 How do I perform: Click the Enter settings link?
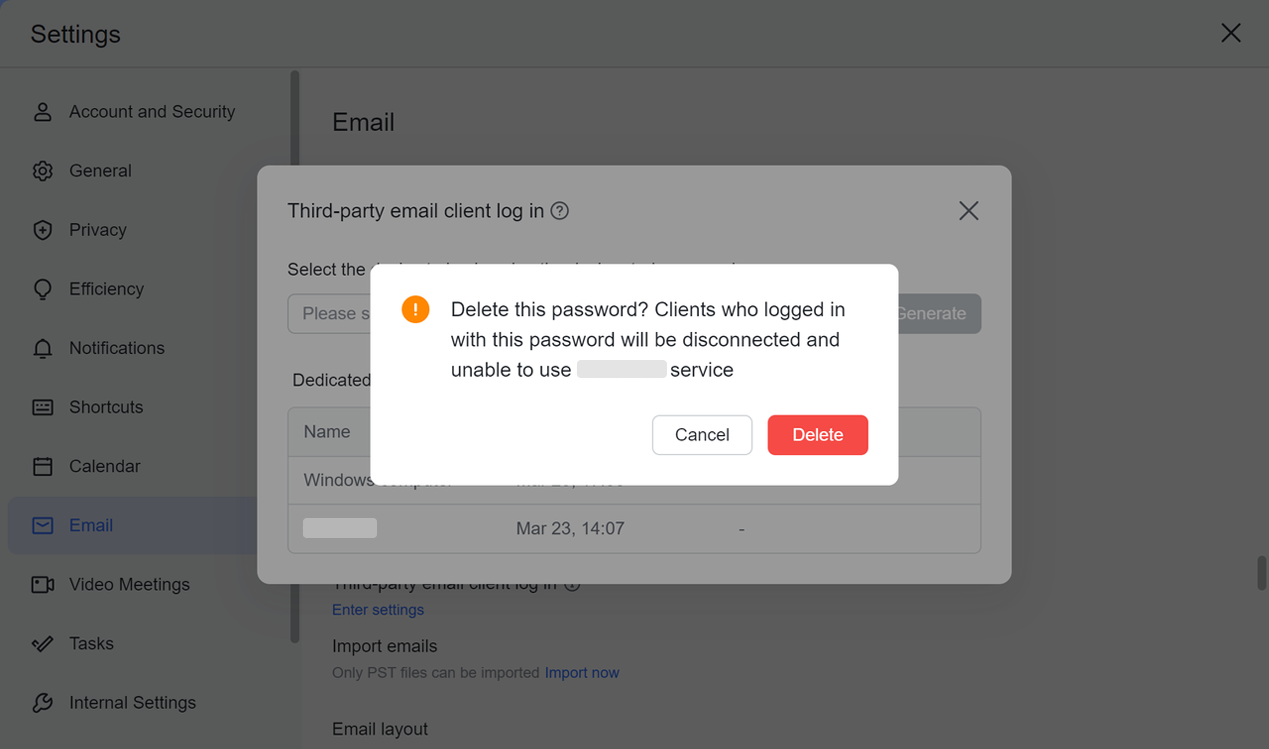(378, 610)
